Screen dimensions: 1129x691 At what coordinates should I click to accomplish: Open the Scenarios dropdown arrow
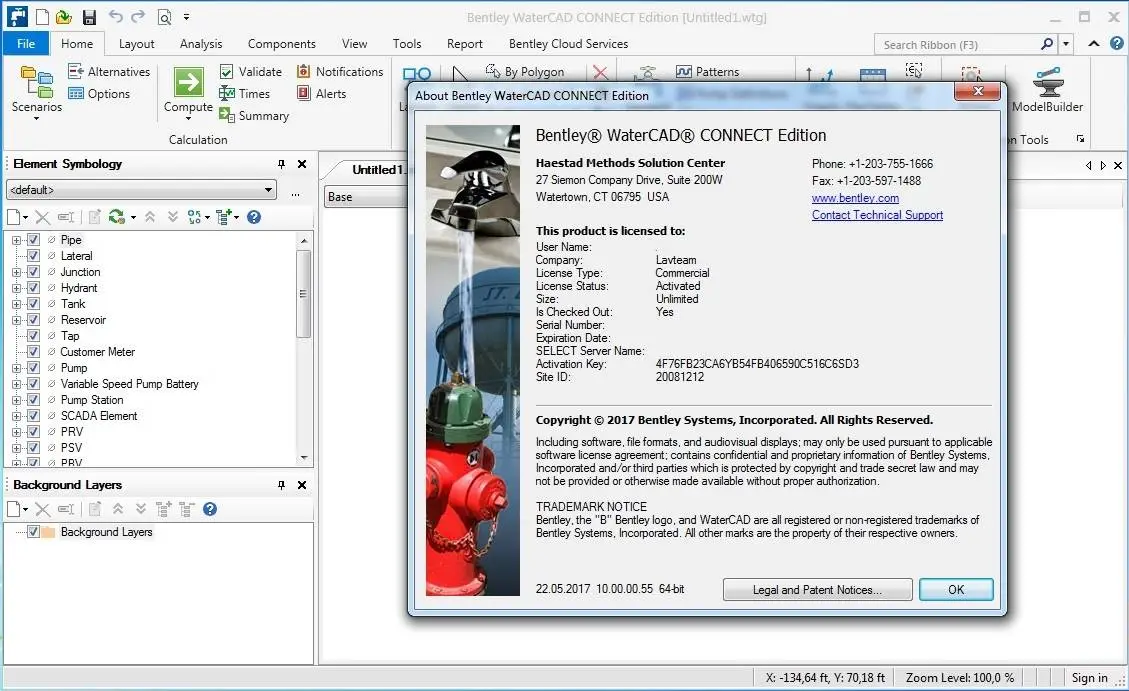tap(36, 118)
